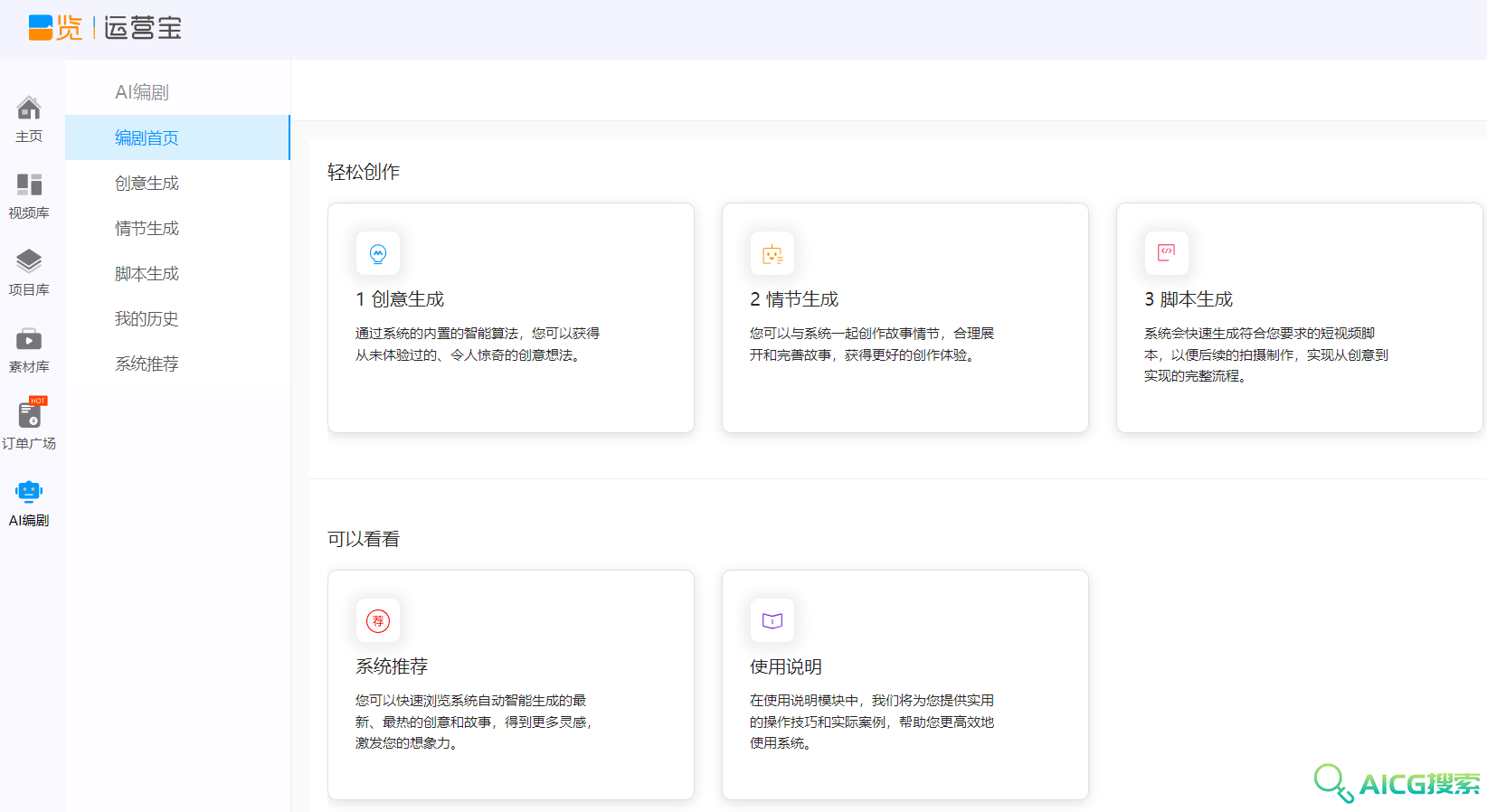Click the AI编剧 submenu header

pos(142,92)
